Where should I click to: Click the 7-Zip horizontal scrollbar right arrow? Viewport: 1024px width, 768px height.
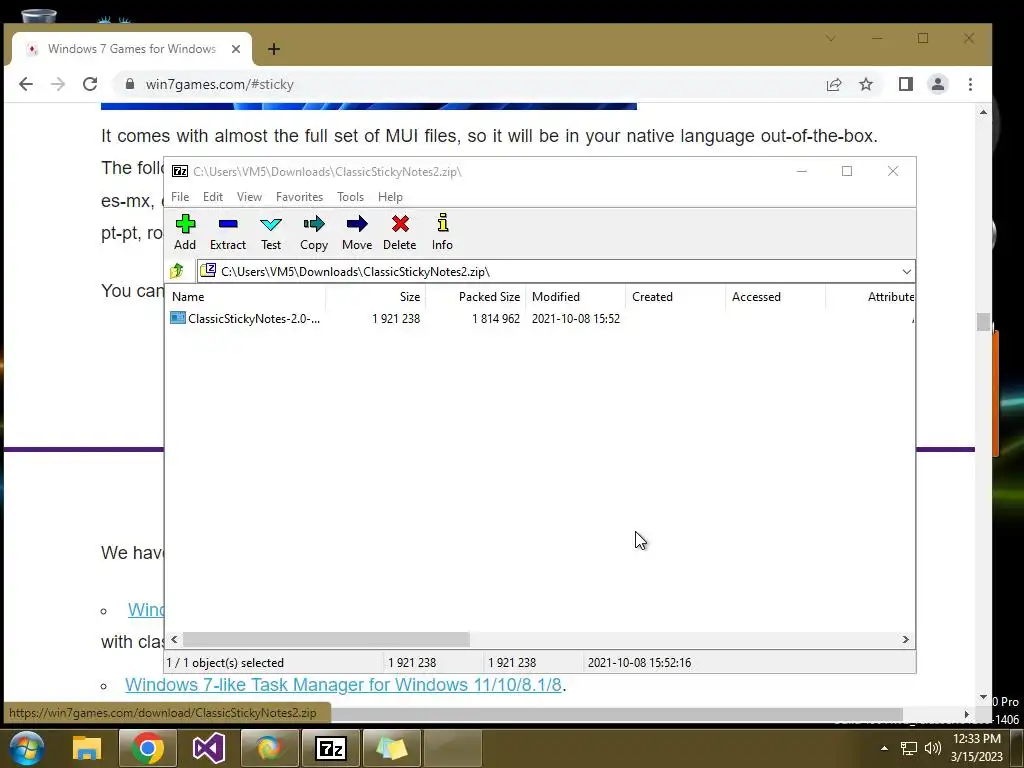point(906,639)
